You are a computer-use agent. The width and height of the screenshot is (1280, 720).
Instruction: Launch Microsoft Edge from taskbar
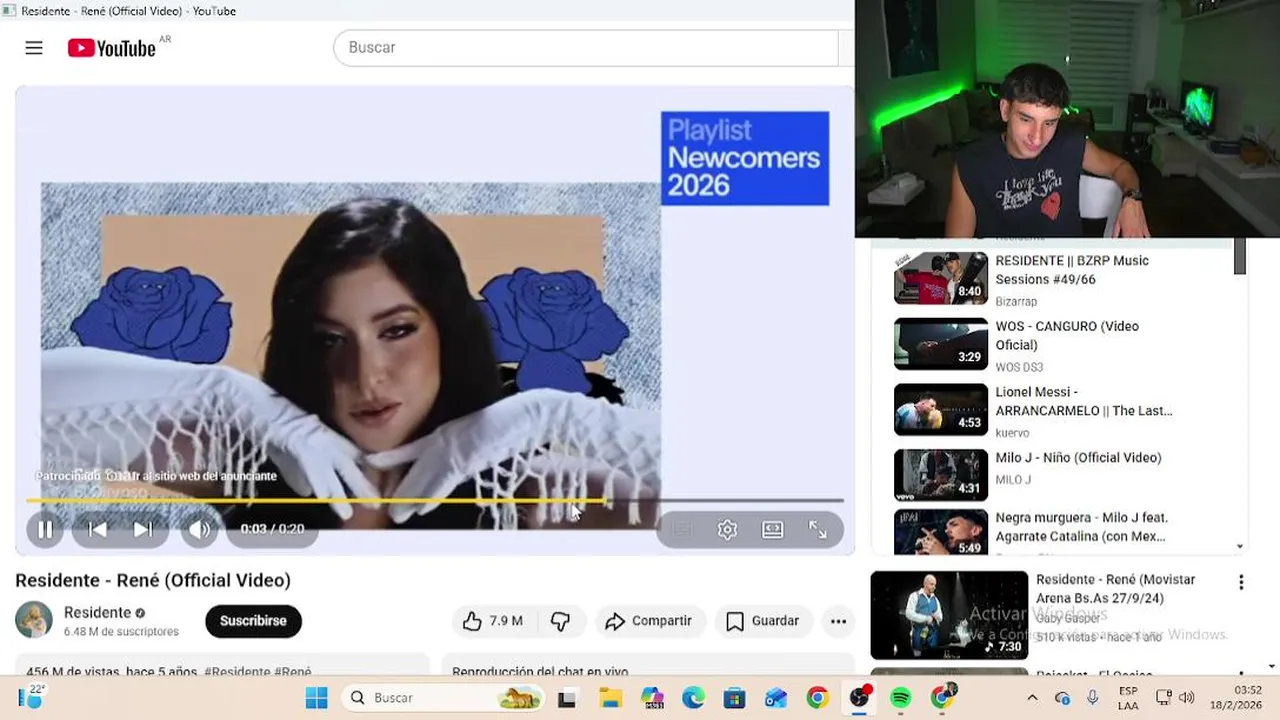point(693,698)
